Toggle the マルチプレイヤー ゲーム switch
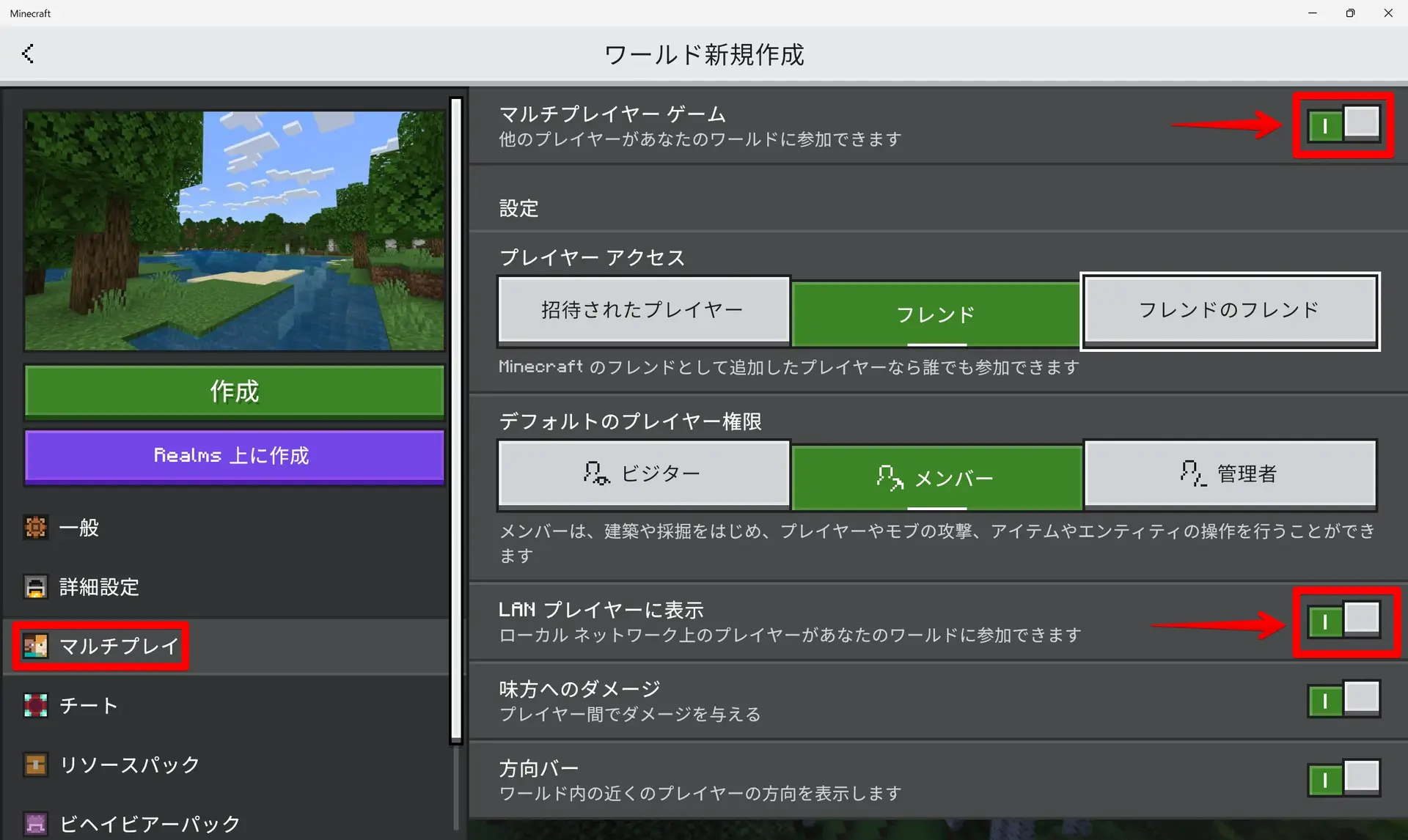The image size is (1408, 840). [x=1343, y=125]
